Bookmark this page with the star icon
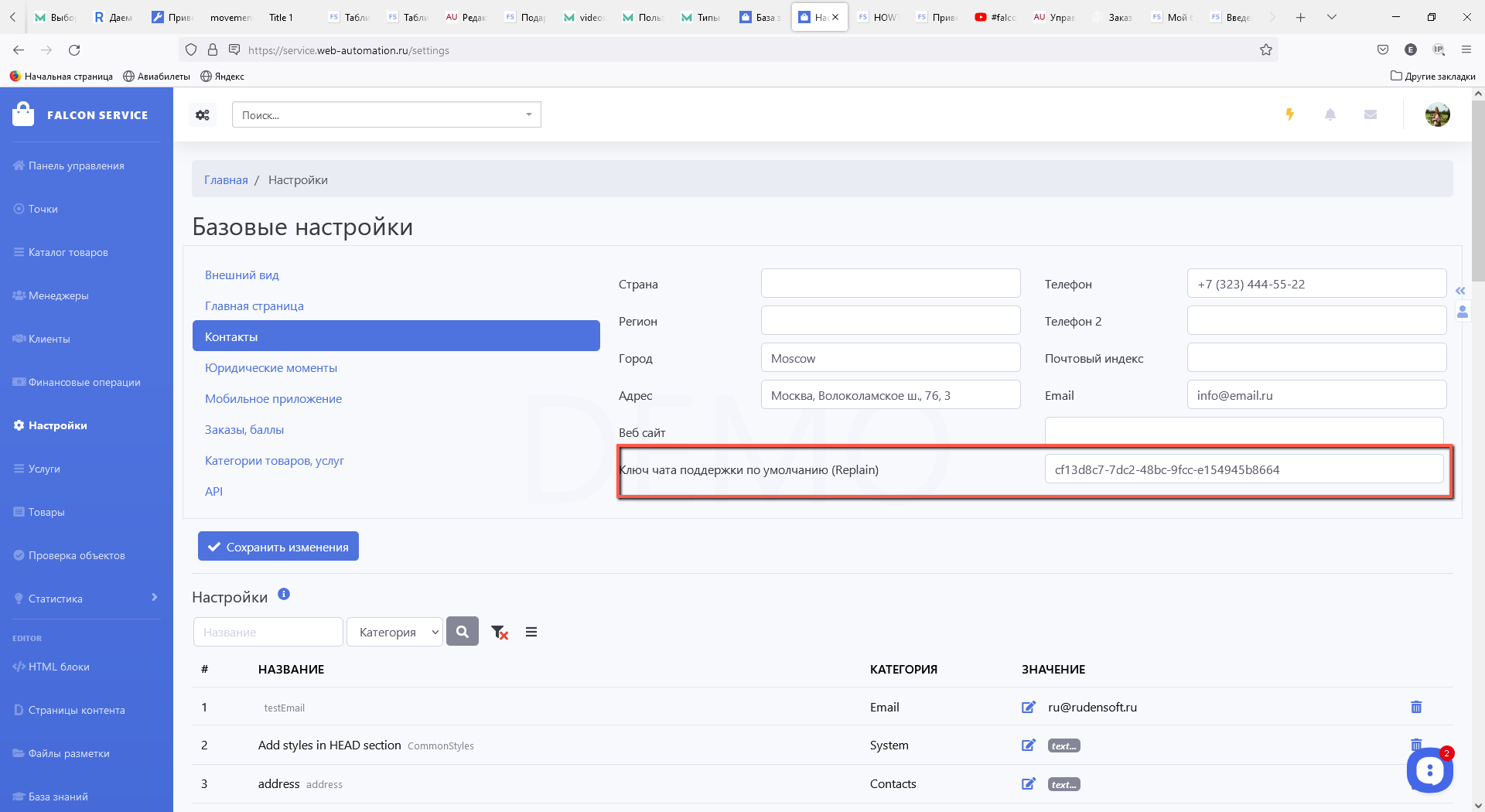Viewport: 1485px width, 812px height. pos(1266,50)
